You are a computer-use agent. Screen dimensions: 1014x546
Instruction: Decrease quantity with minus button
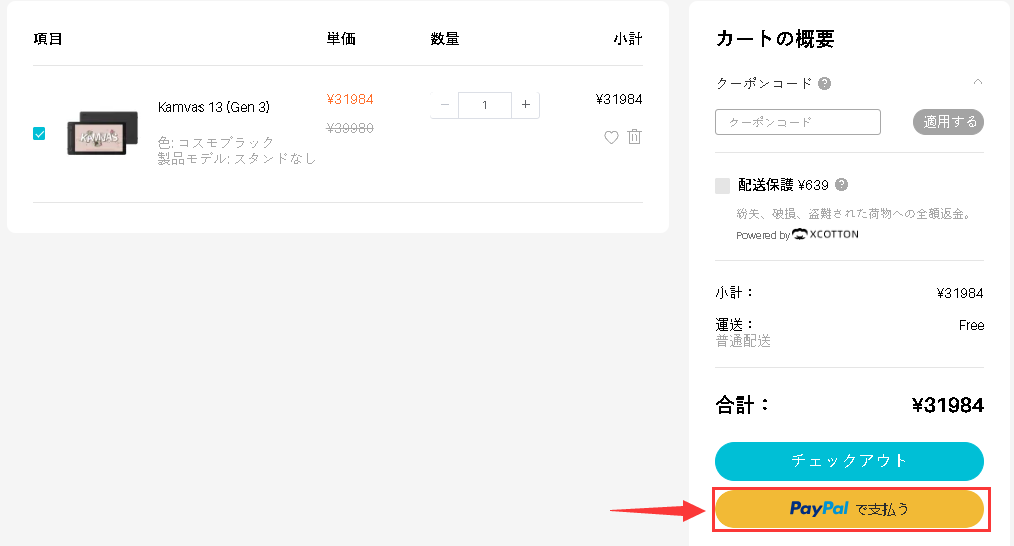tap(444, 105)
